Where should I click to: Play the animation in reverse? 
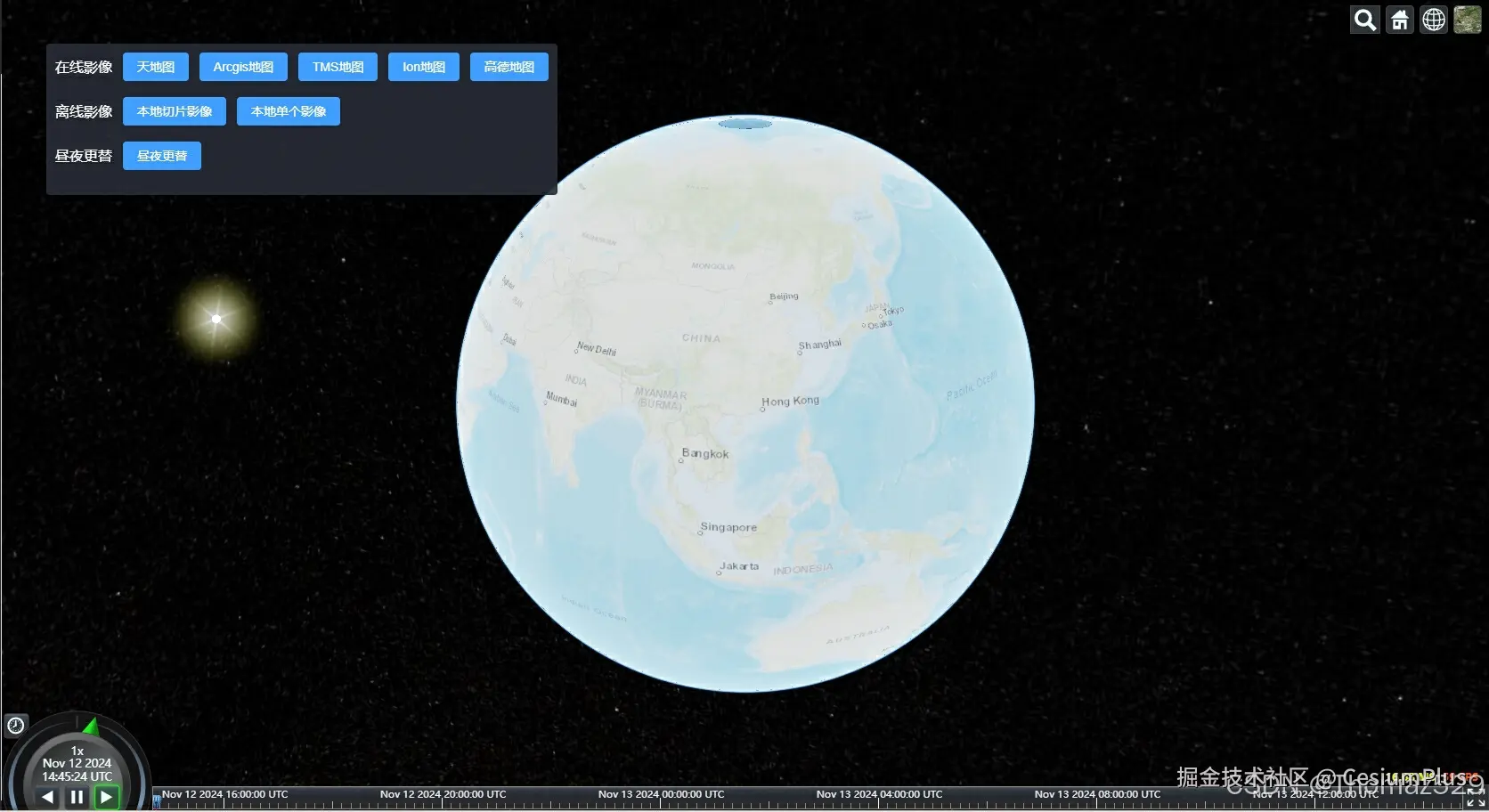coord(47,797)
